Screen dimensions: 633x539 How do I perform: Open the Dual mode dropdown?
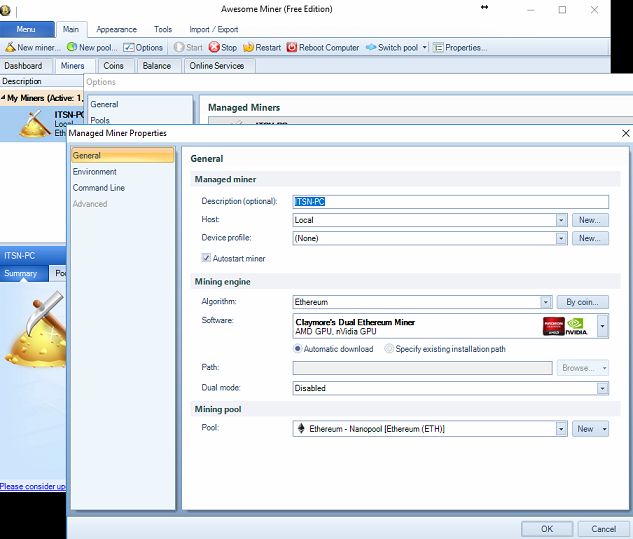(602, 388)
